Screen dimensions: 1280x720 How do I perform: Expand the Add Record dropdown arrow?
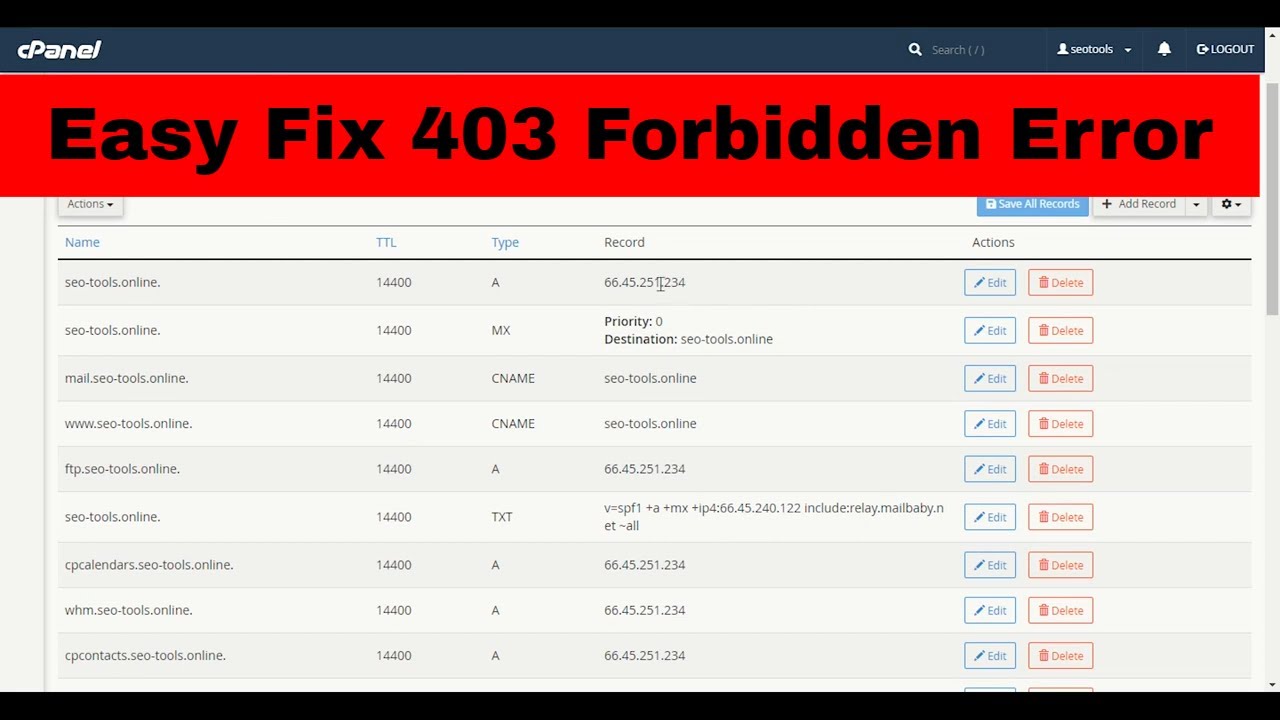1196,204
